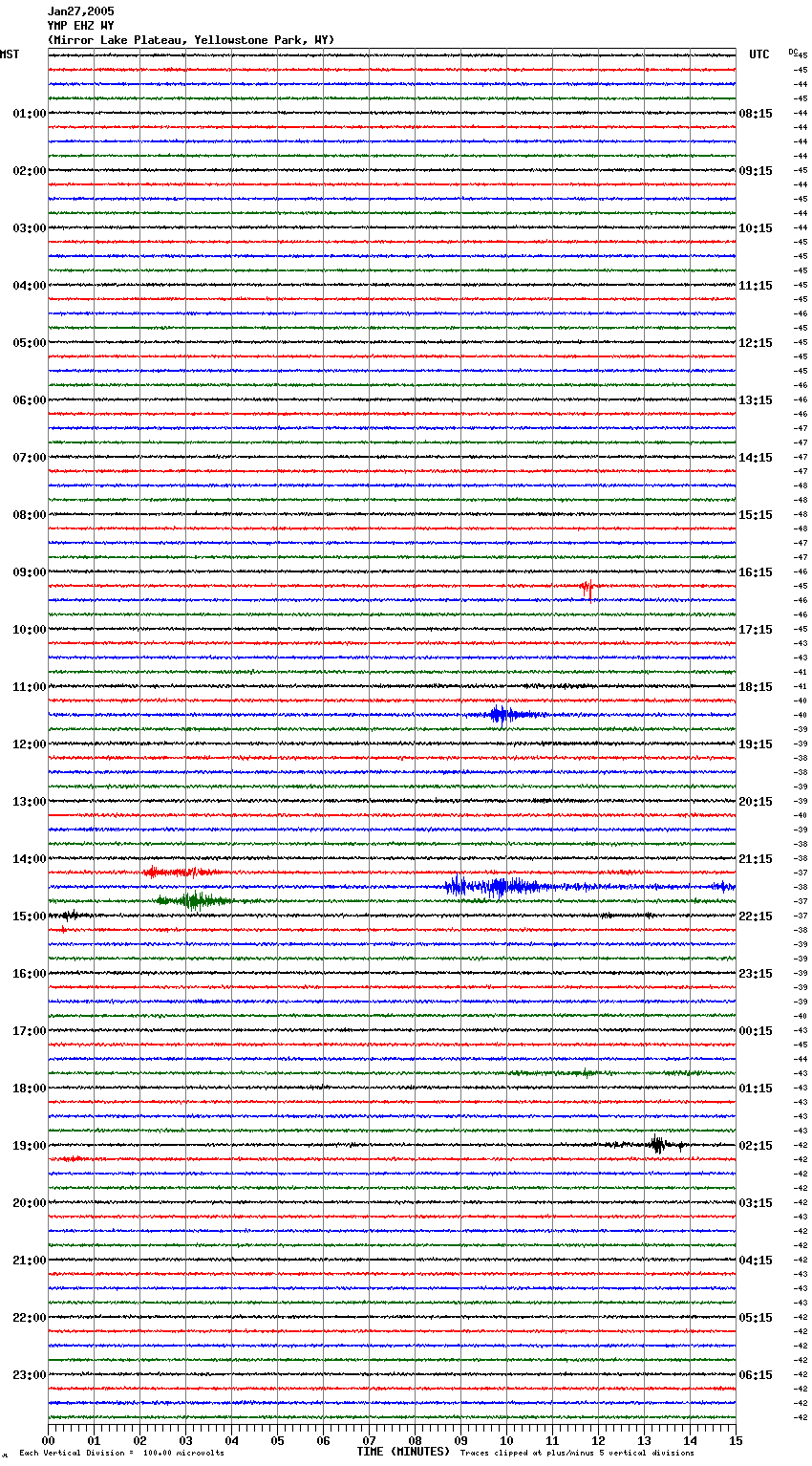The image size is (812, 1466).
Task: Click the 16:15 UTC time label
Action: [756, 572]
